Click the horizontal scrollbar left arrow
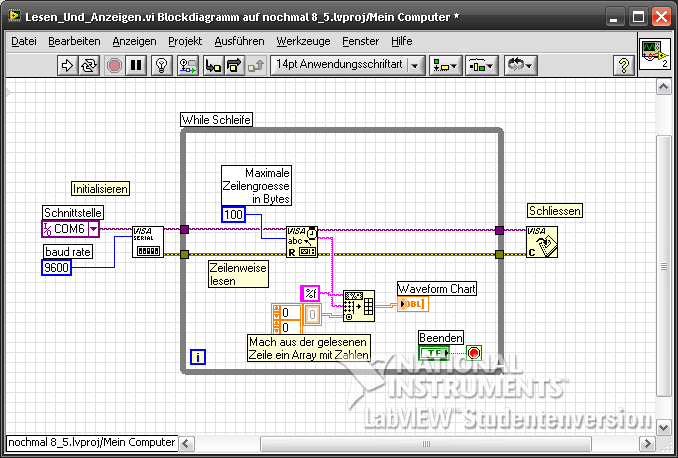Image resolution: width=678 pixels, height=458 pixels. click(x=186, y=443)
